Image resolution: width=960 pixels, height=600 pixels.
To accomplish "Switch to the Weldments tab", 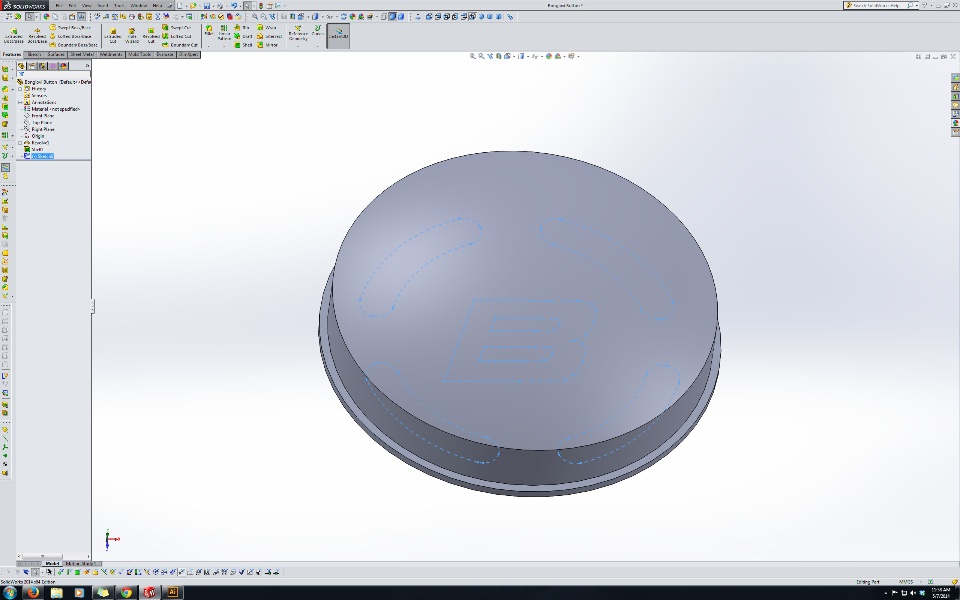I will 111,54.
